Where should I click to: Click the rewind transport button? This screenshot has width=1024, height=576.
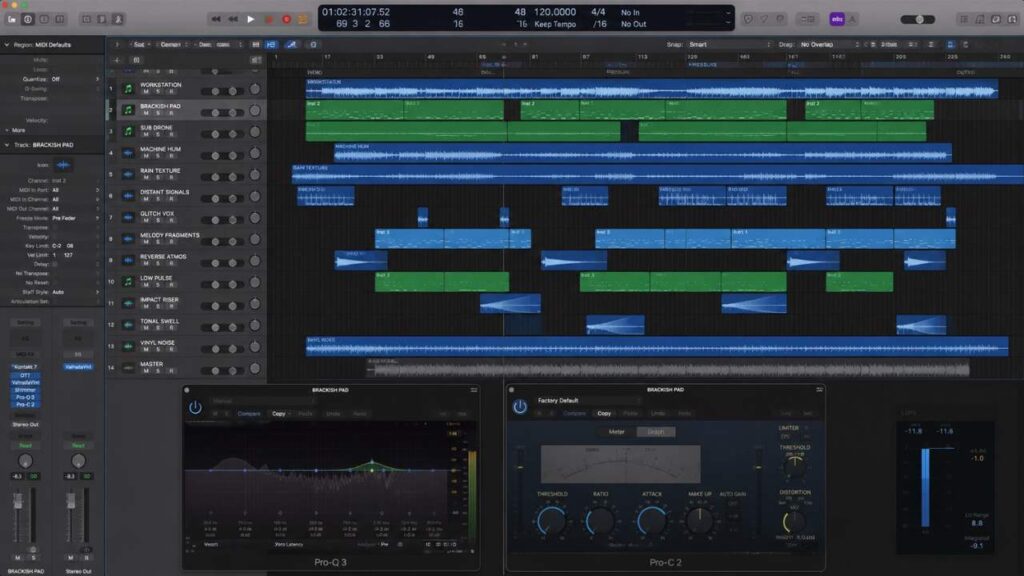(216, 19)
